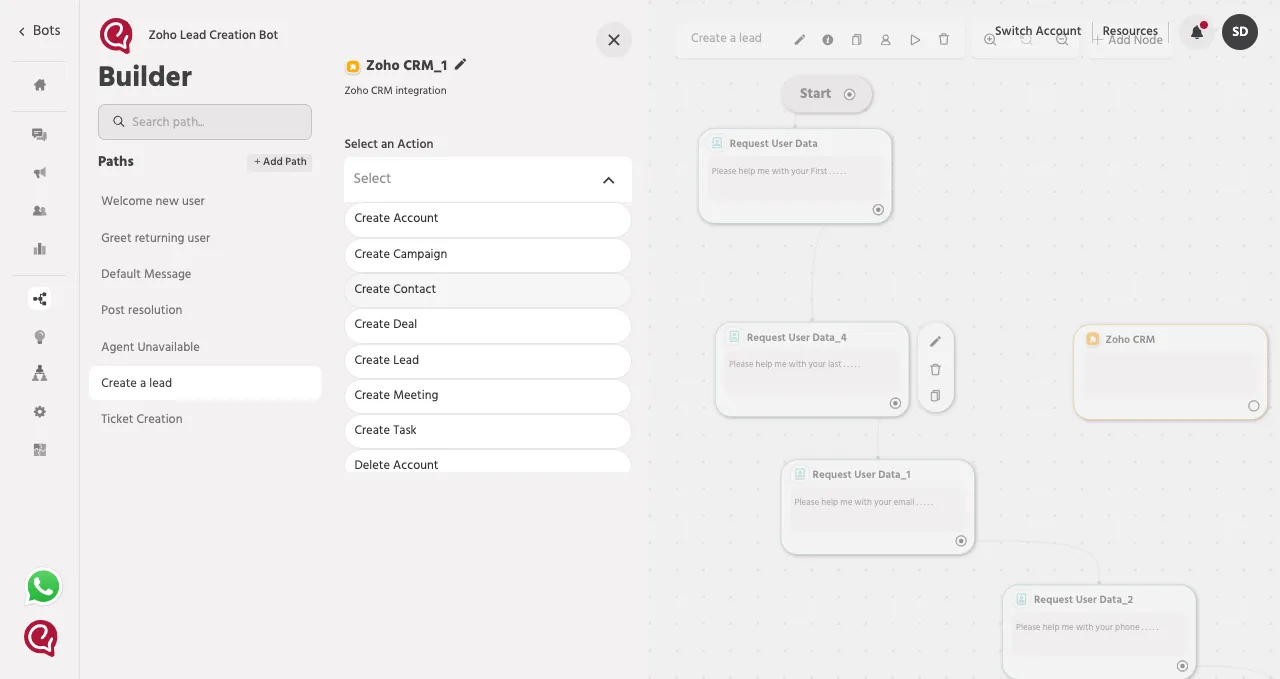
Task: Click the person icon in the path toolbar
Action: pyautogui.click(x=886, y=40)
